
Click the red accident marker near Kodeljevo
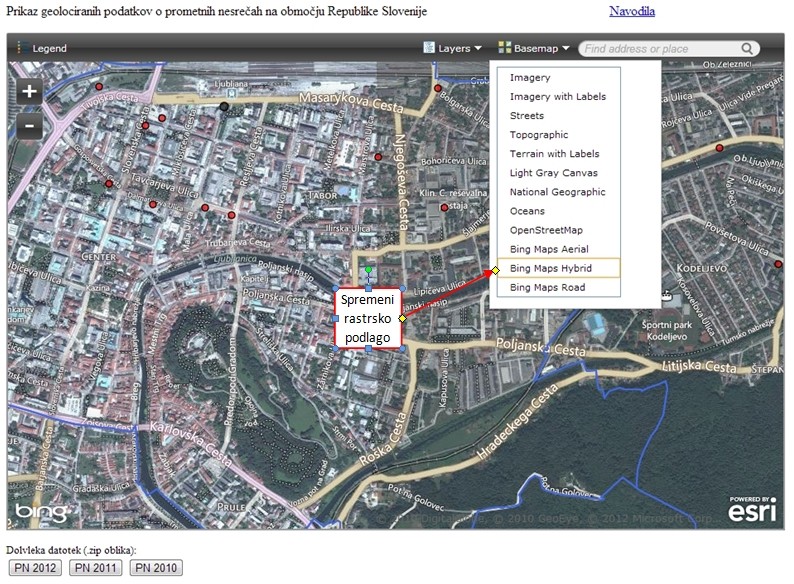click(x=778, y=264)
